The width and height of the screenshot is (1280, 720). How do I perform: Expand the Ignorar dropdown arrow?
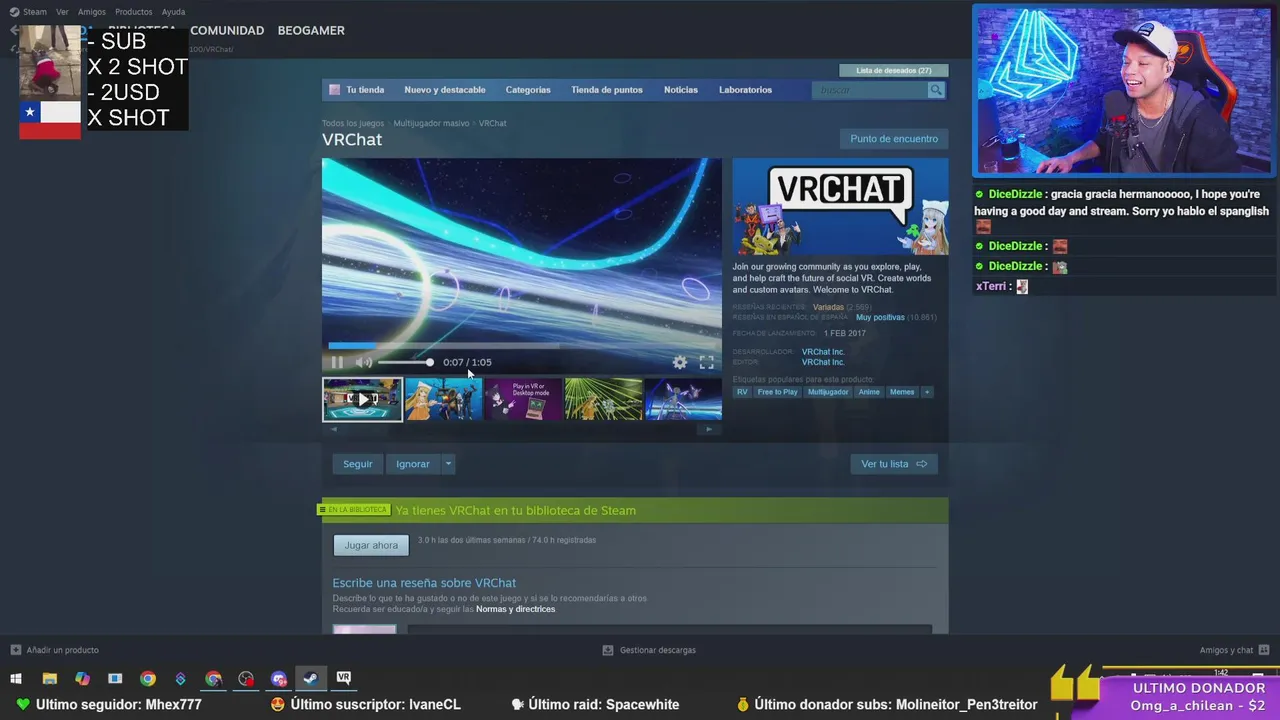[448, 464]
